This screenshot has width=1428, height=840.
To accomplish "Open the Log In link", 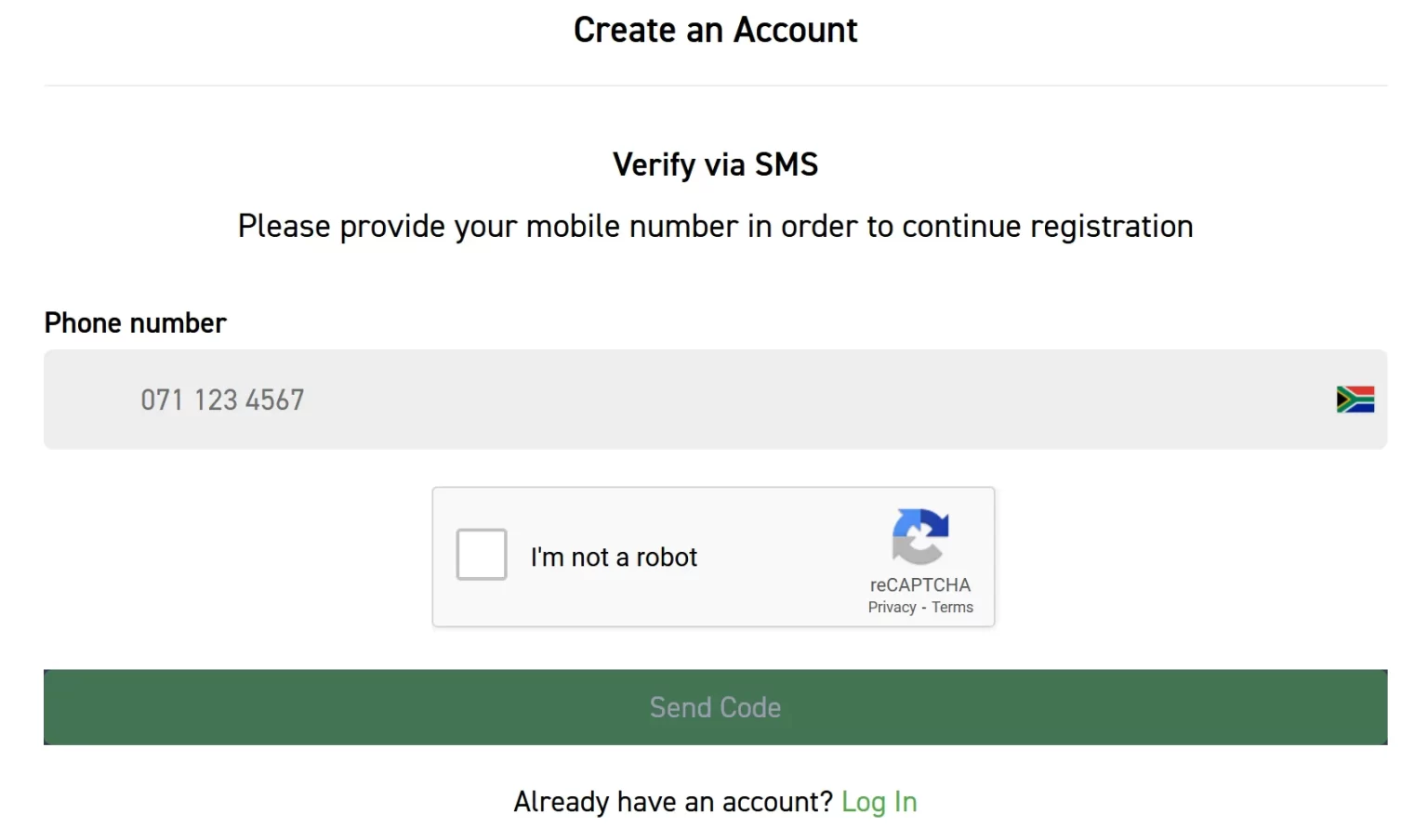I will coord(879,802).
